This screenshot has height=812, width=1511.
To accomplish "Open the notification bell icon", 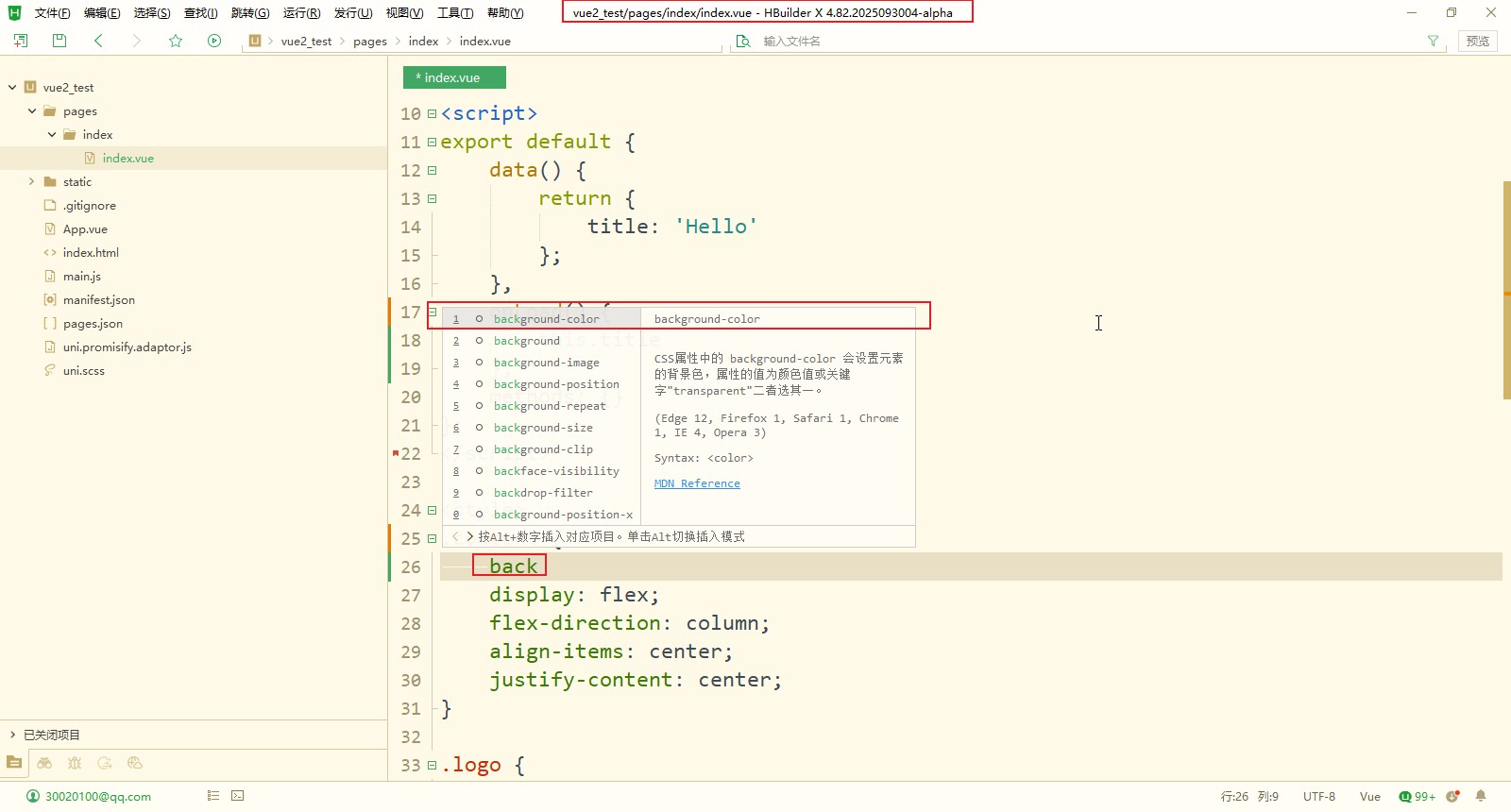I will click(1481, 796).
